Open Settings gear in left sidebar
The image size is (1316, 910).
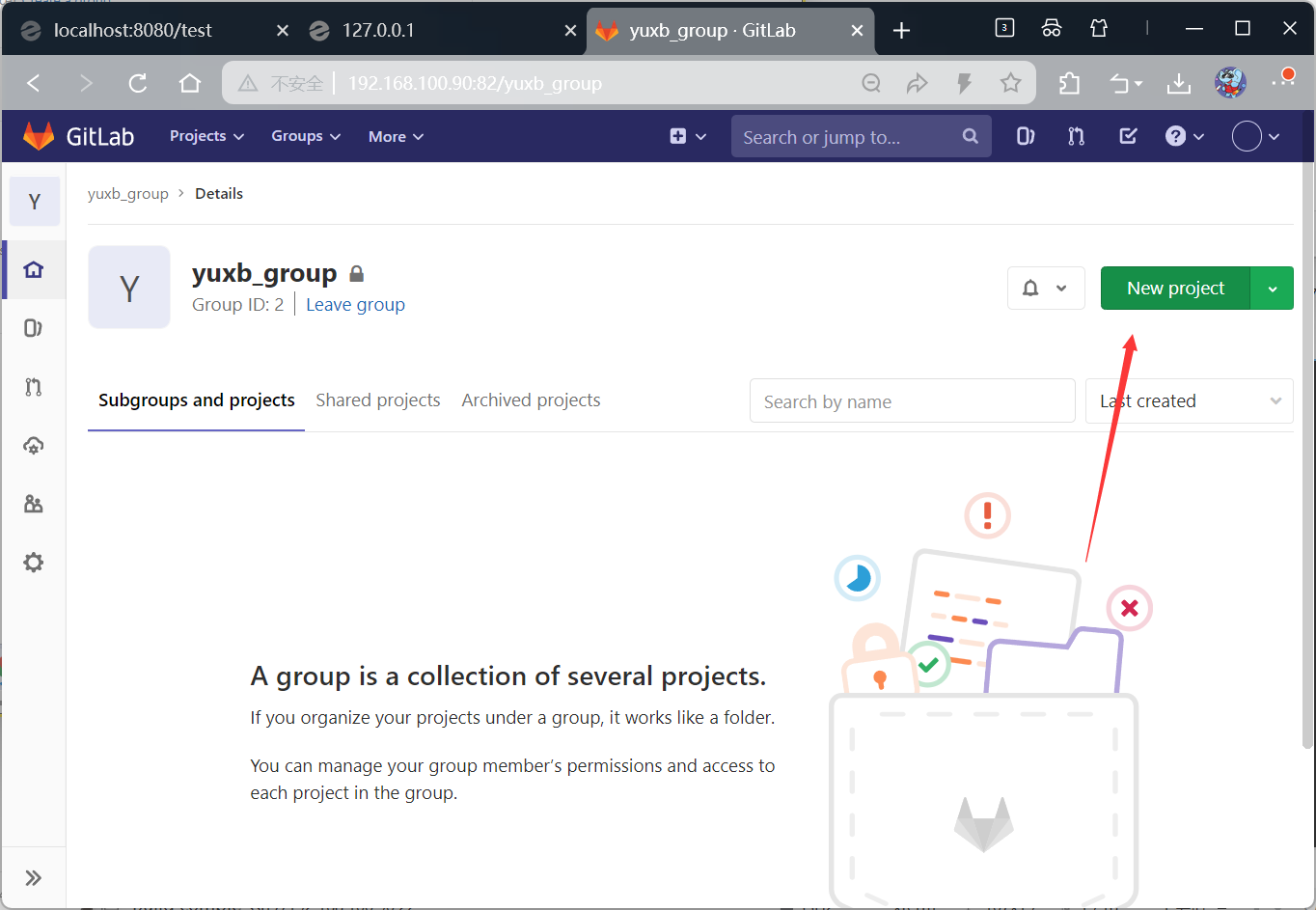point(34,563)
